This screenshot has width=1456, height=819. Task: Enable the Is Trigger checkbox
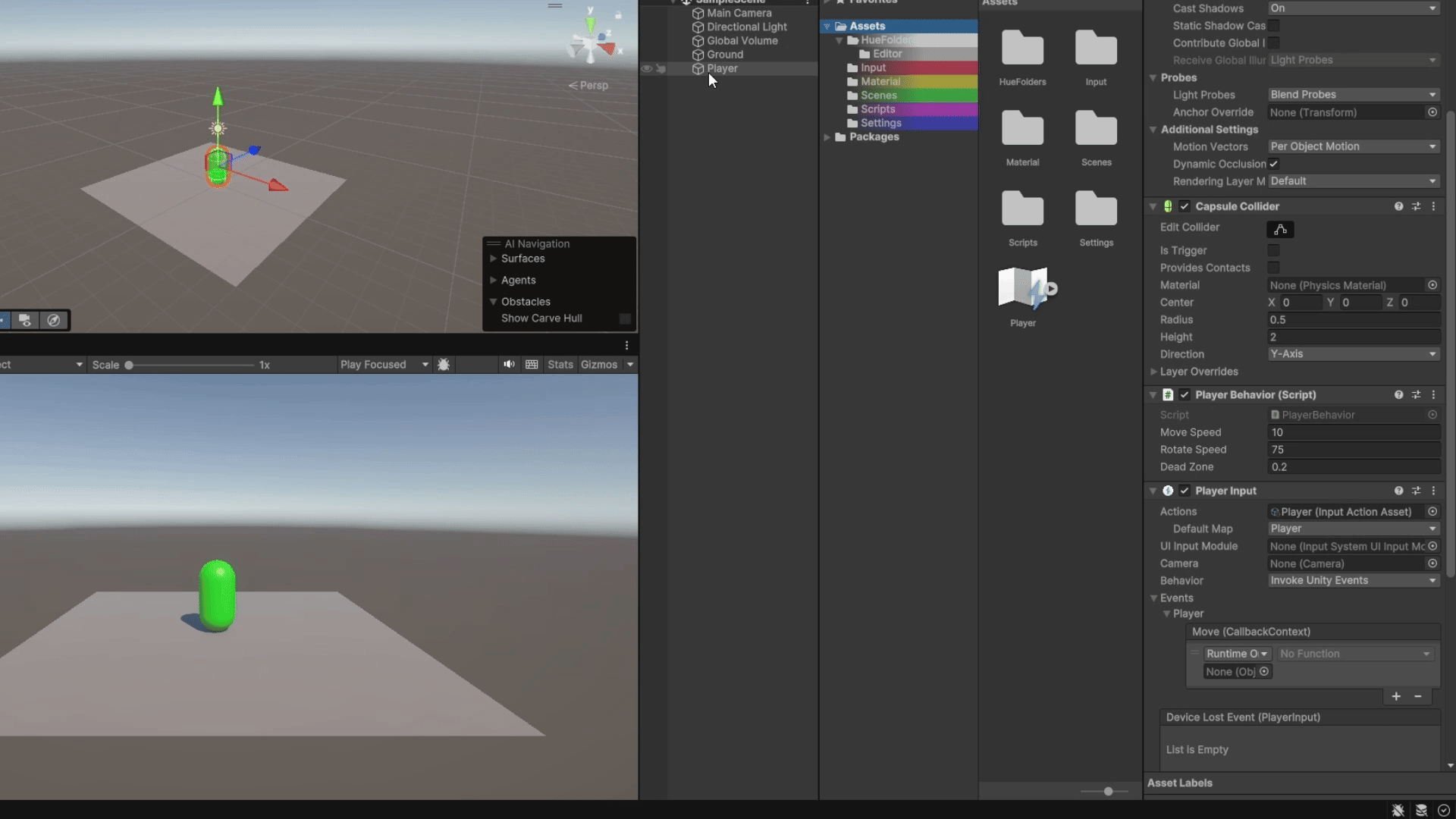[x=1274, y=250]
